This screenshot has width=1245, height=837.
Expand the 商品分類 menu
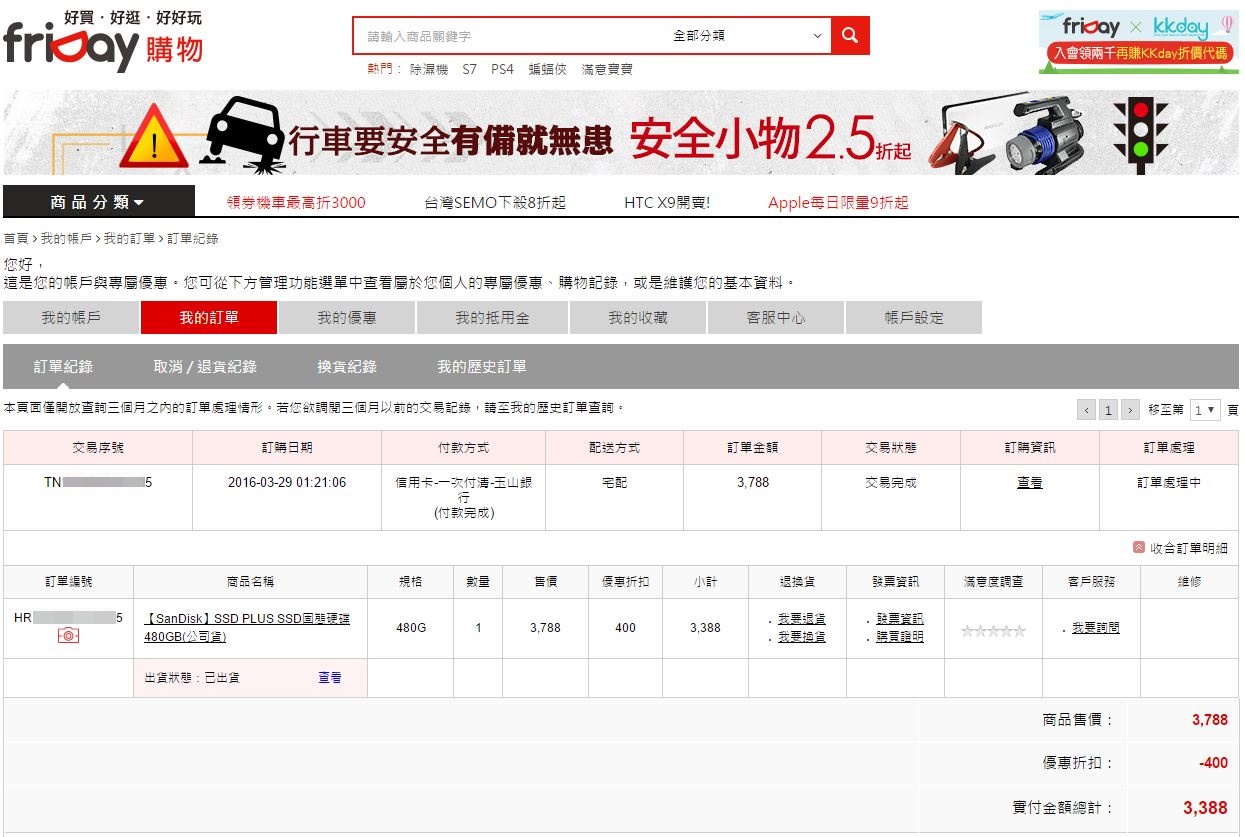[x=97, y=202]
